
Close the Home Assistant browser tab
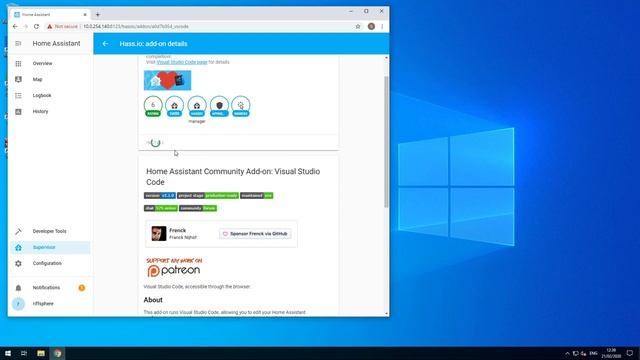pos(85,15)
